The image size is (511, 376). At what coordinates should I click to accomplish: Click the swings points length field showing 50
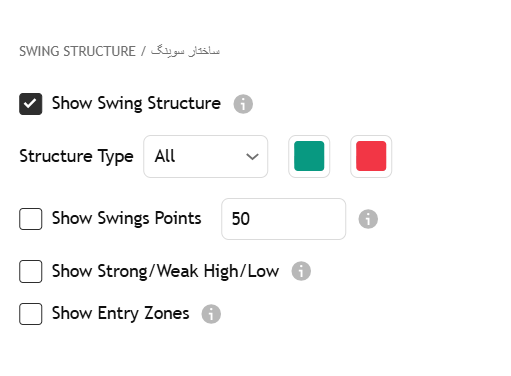pyautogui.click(x=284, y=219)
